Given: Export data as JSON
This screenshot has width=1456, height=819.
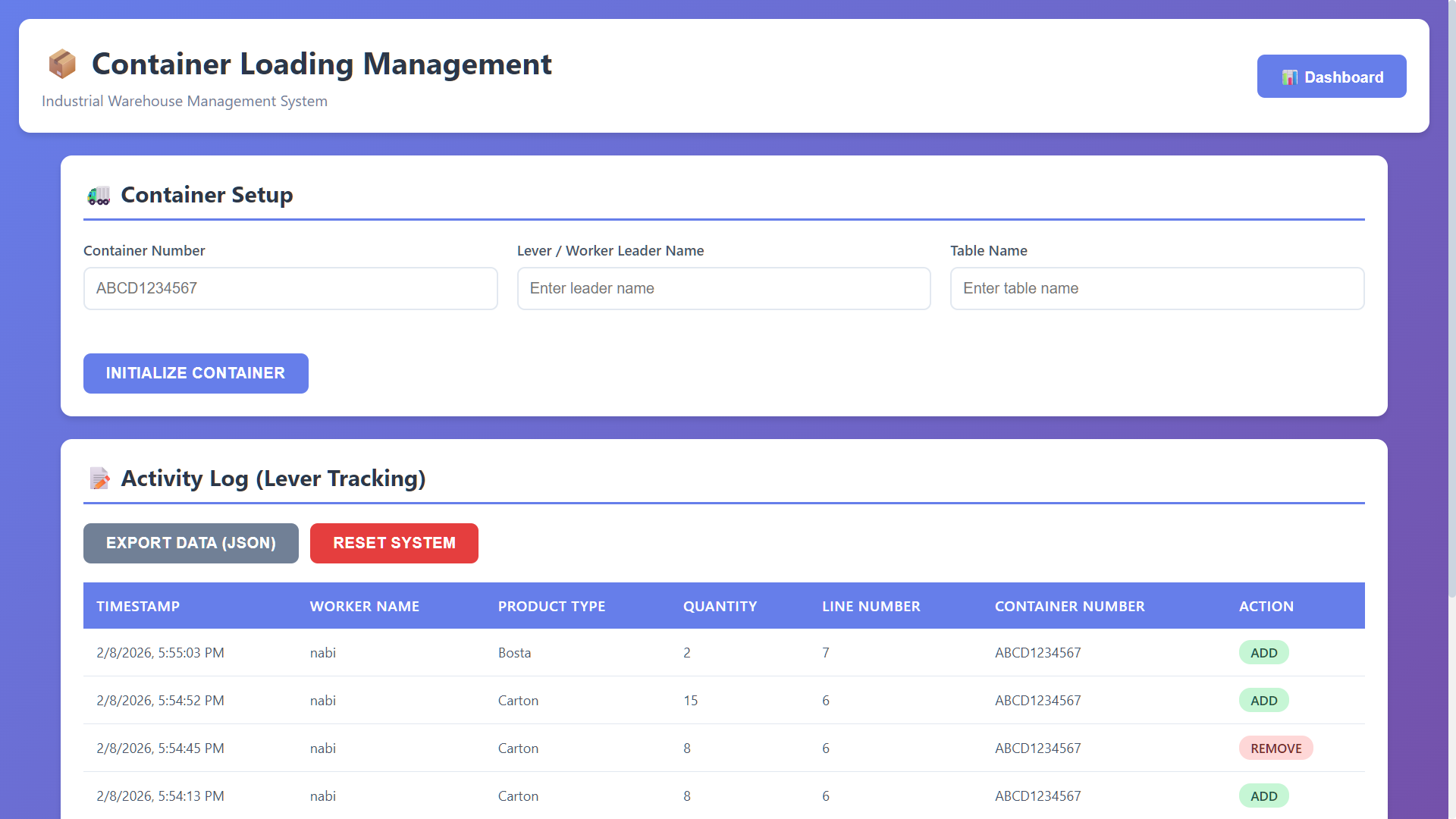Looking at the screenshot, I should coord(190,543).
